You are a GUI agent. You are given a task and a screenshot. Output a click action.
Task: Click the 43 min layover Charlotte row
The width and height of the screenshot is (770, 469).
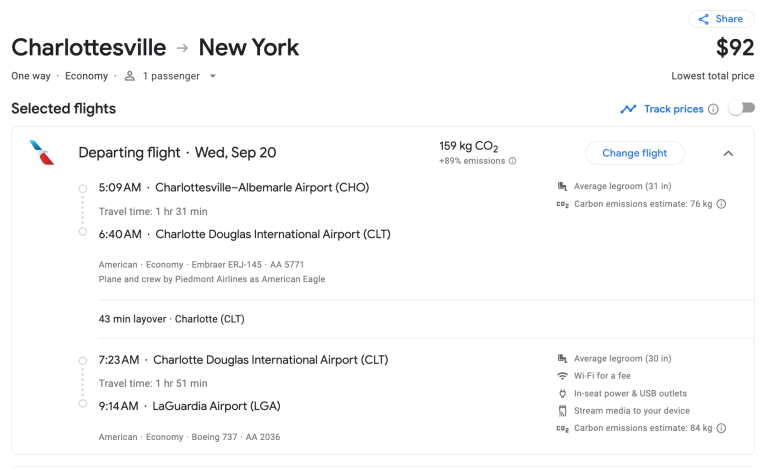pos(172,319)
